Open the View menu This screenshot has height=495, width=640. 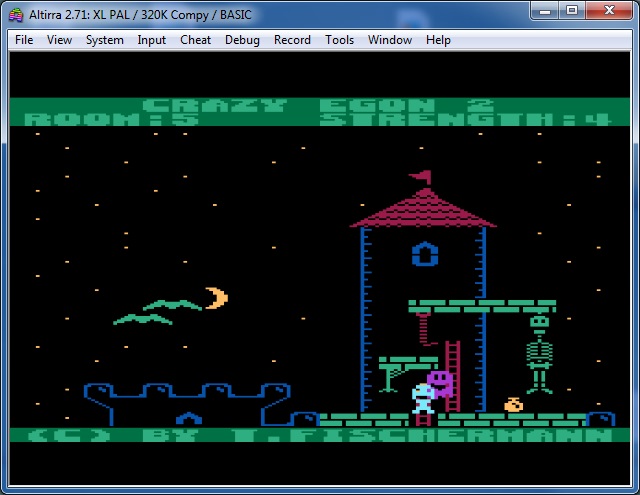click(x=59, y=40)
